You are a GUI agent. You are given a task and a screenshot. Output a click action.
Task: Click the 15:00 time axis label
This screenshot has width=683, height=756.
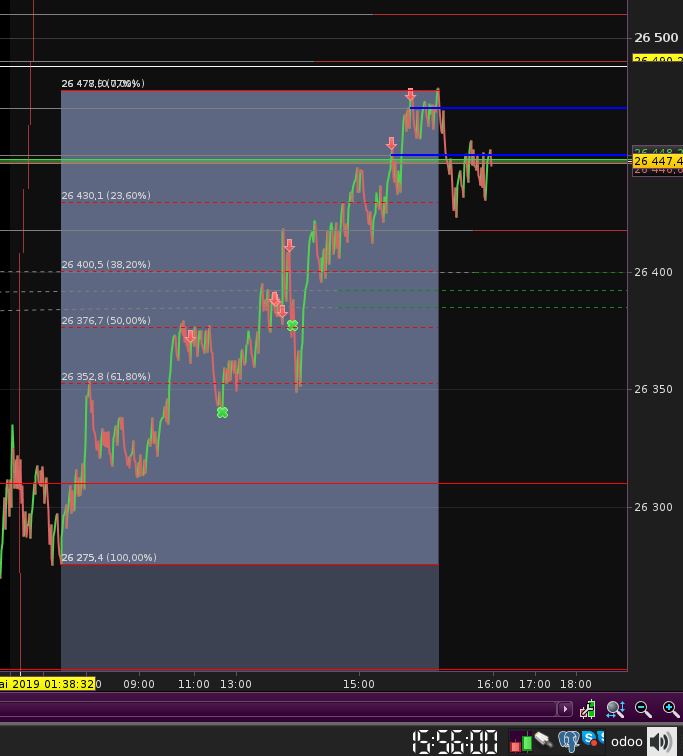359,684
